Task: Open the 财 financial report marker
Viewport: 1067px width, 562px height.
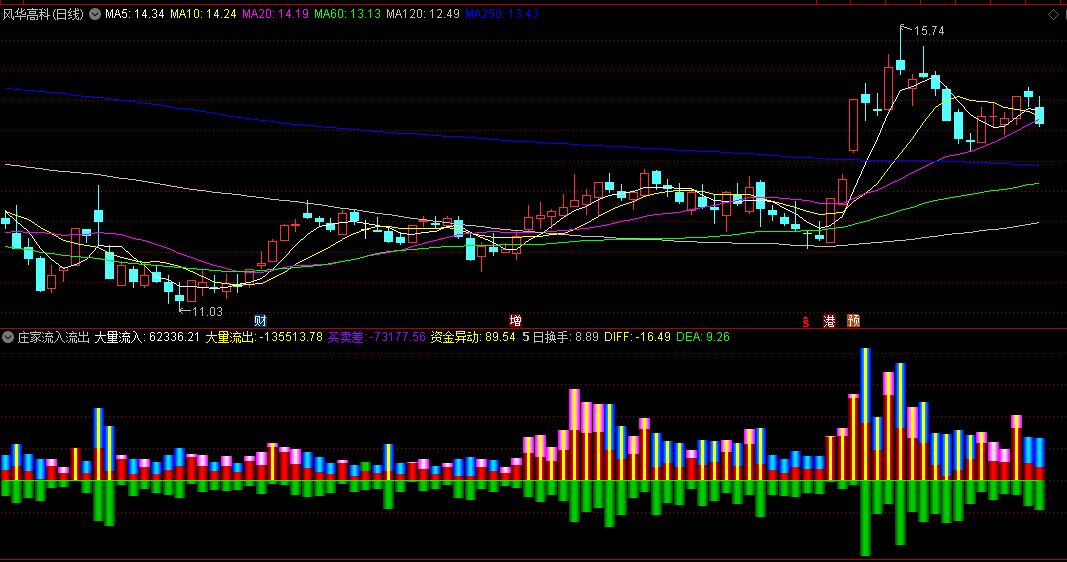Action: (x=260, y=320)
